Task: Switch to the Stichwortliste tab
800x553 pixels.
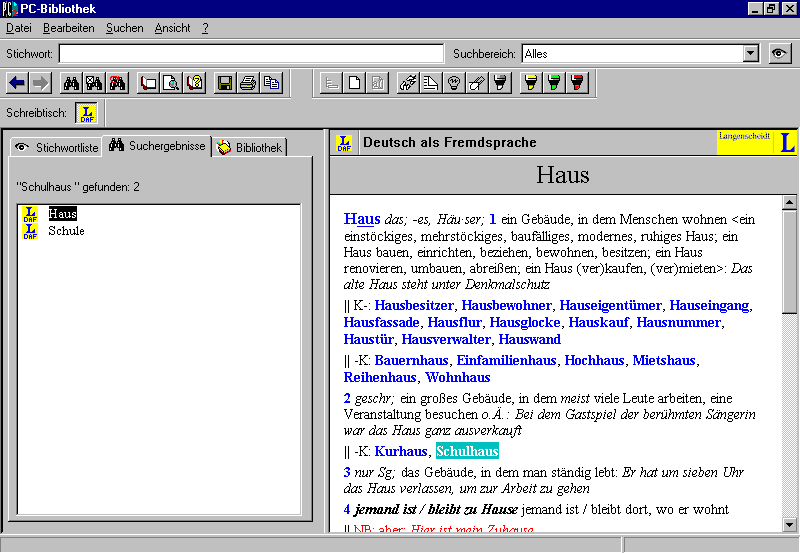Action: (x=57, y=147)
